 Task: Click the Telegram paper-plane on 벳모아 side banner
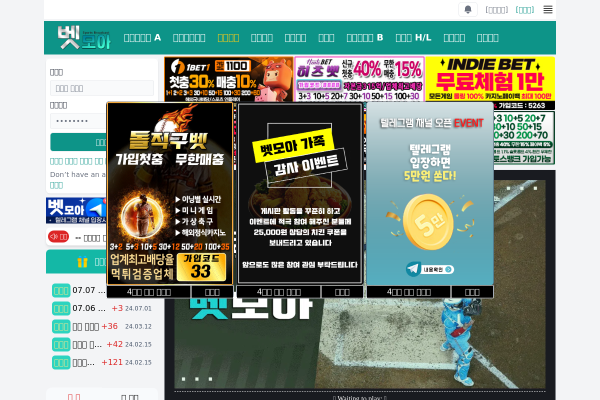[96, 209]
